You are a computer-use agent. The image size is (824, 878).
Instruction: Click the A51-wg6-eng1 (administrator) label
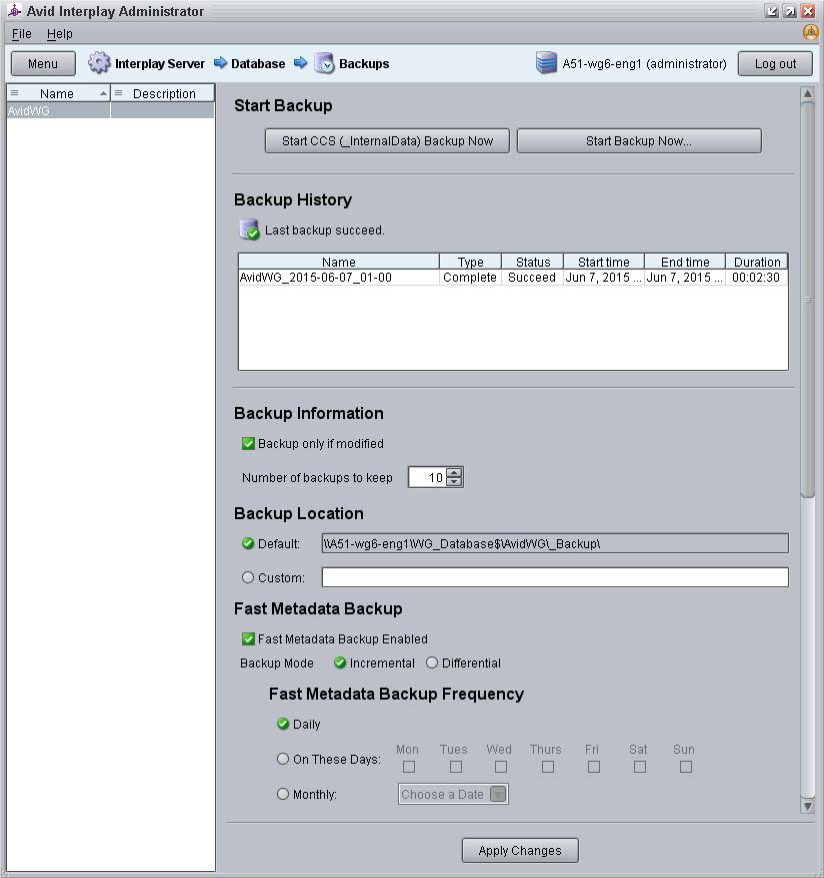(644, 63)
